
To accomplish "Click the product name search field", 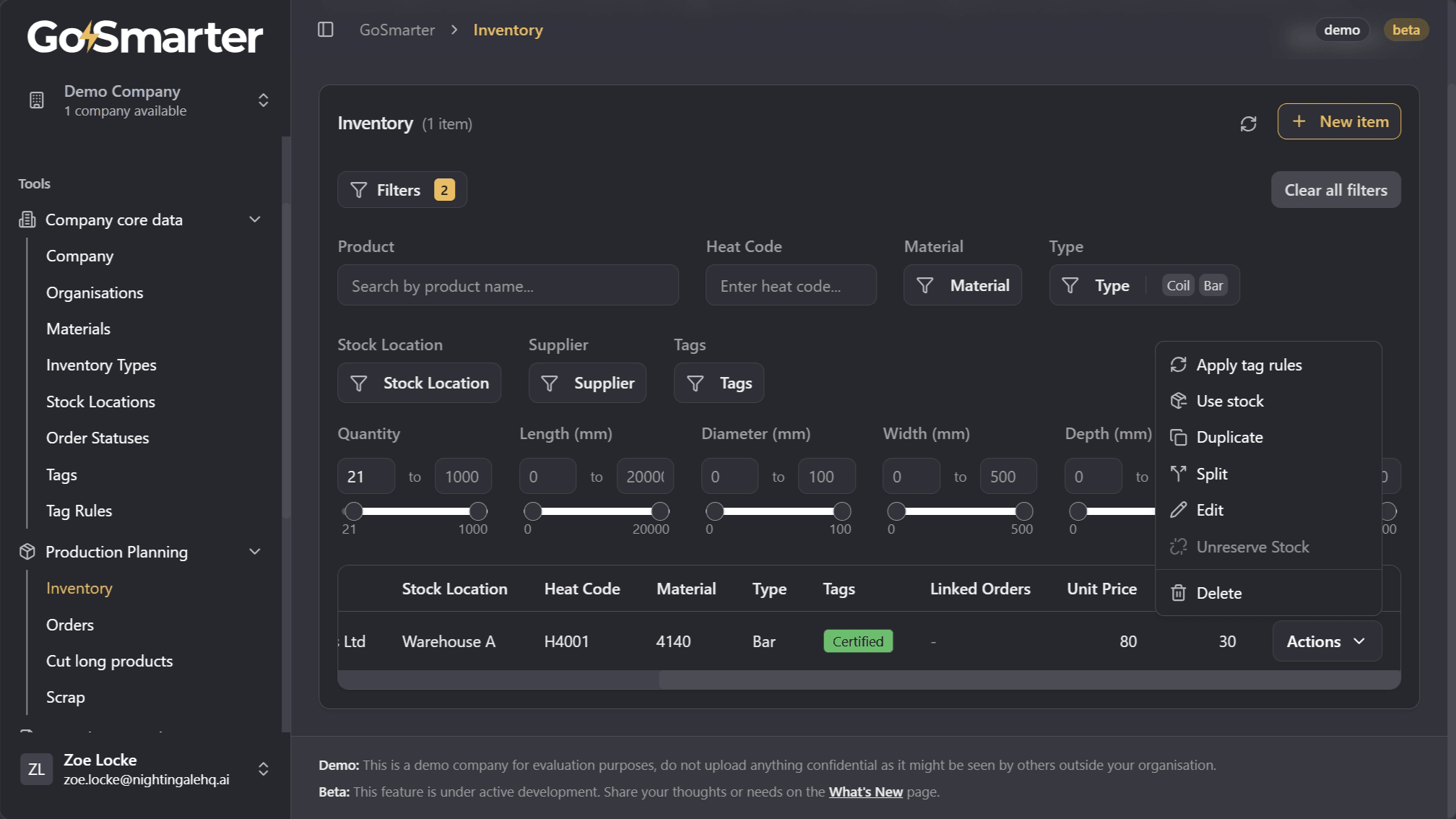I will tap(508, 285).
